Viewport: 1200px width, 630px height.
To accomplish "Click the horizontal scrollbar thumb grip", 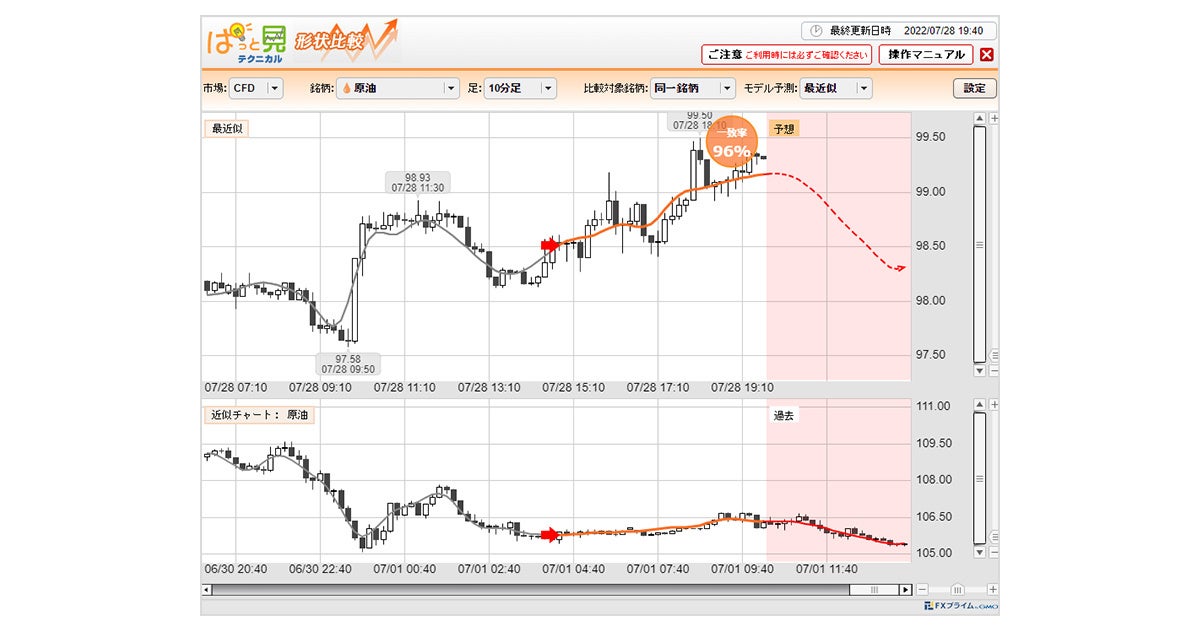I will click(x=873, y=590).
